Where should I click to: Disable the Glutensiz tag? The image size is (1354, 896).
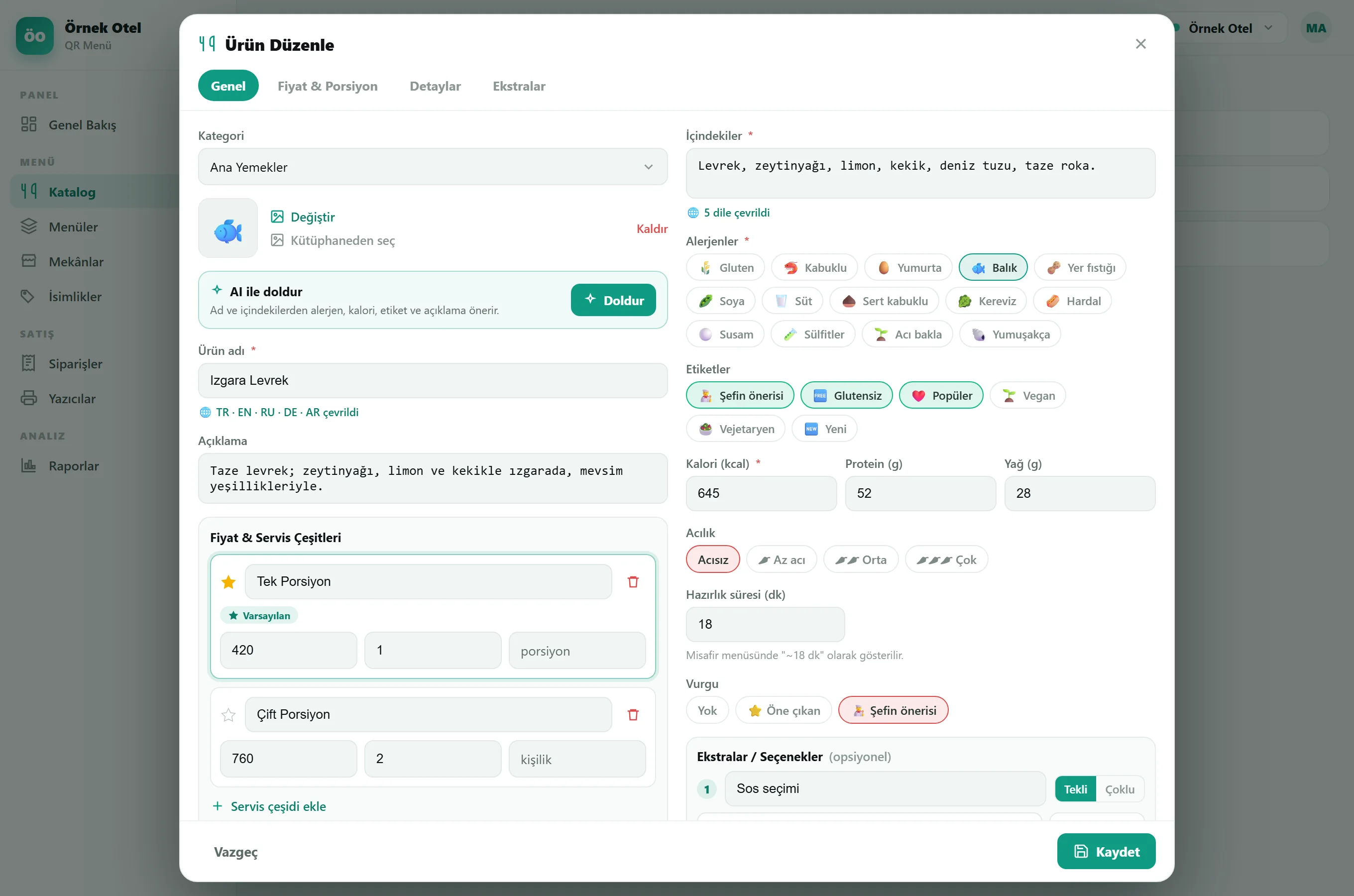(x=846, y=395)
